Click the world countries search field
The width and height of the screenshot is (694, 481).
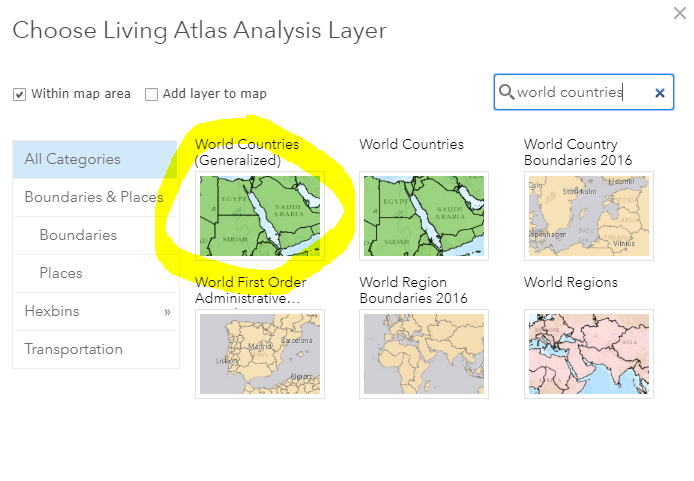(x=584, y=92)
